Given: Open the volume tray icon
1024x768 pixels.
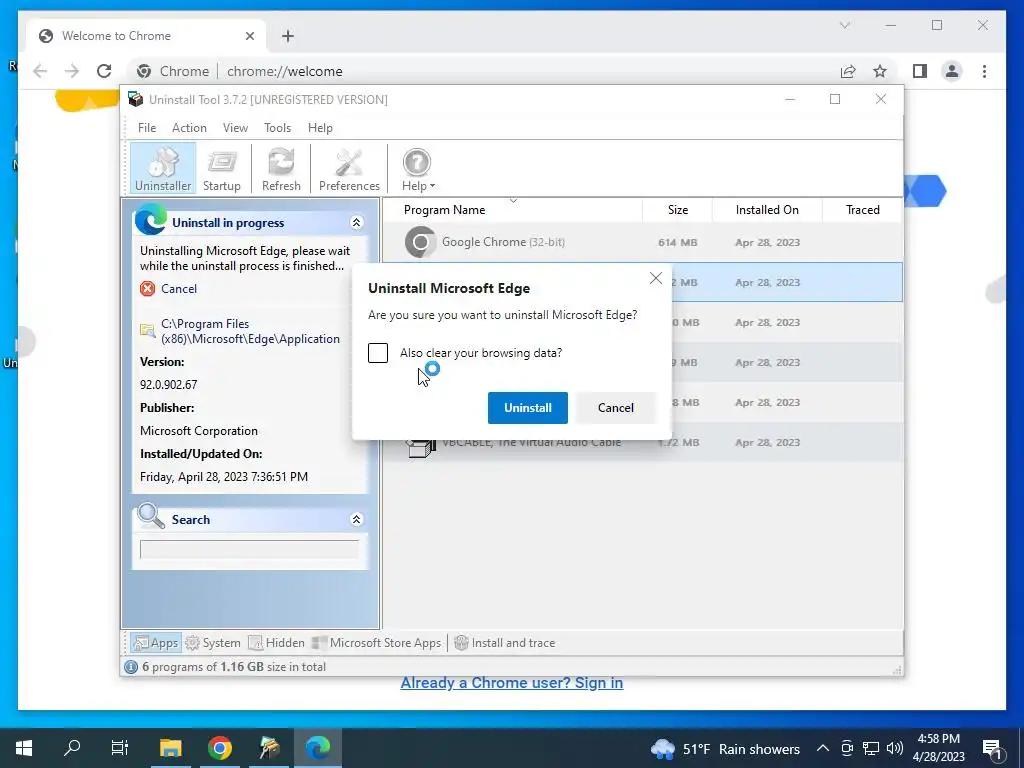Looking at the screenshot, I should [895, 748].
